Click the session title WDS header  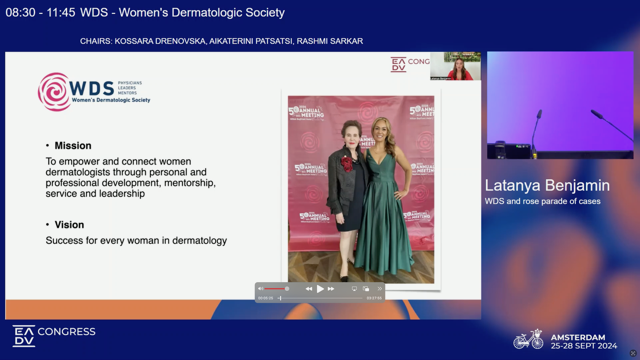tap(145, 12)
